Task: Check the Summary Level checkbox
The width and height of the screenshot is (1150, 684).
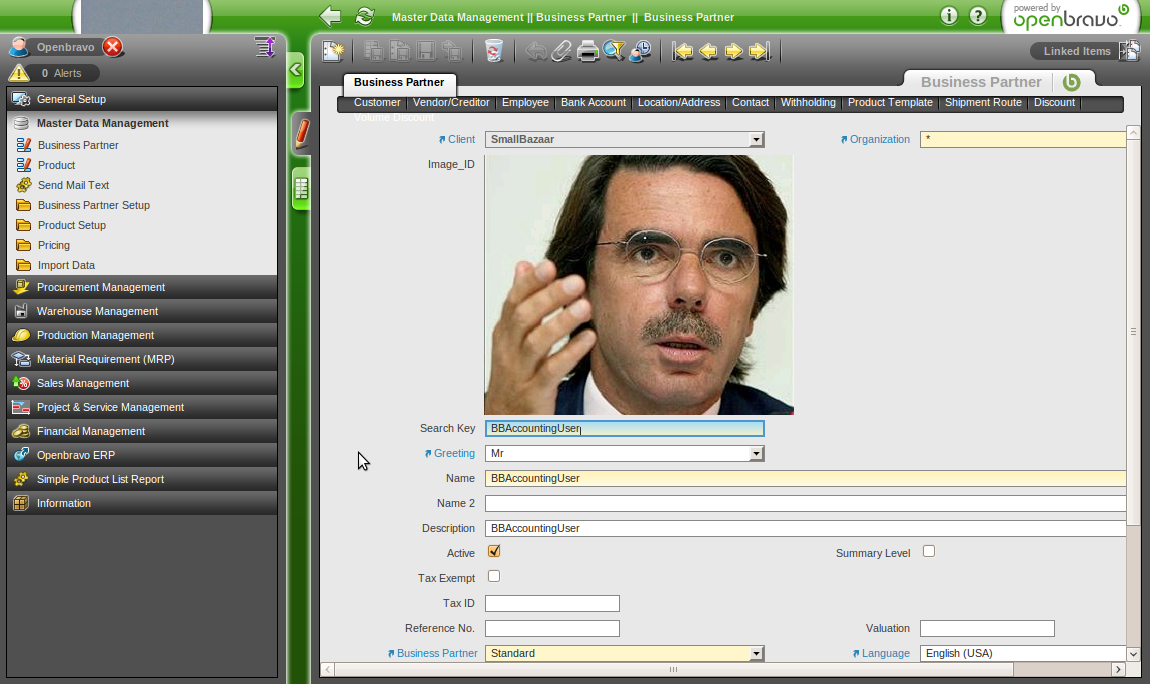Action: (929, 551)
